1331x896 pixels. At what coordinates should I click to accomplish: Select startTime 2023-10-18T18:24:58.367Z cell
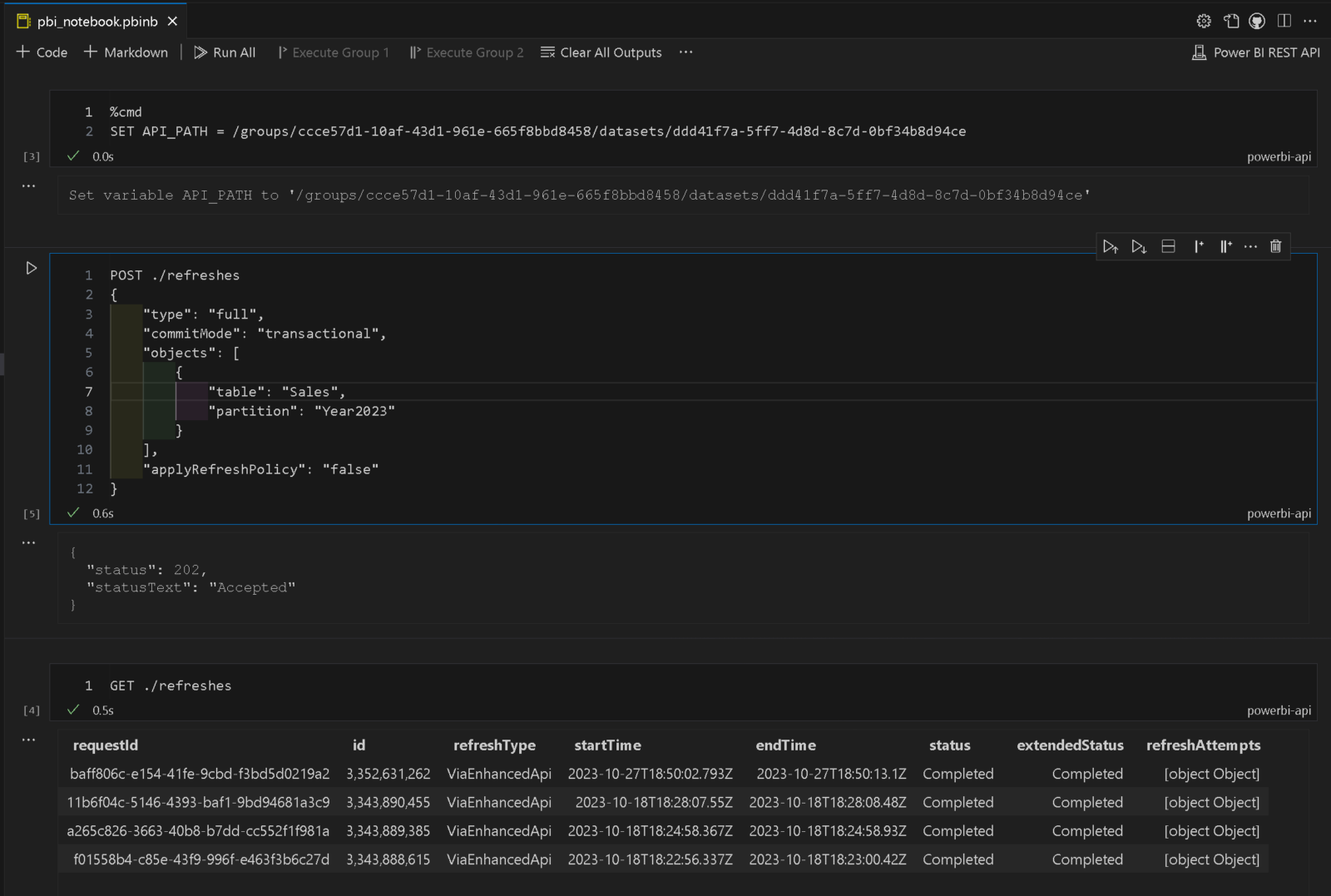click(x=651, y=831)
